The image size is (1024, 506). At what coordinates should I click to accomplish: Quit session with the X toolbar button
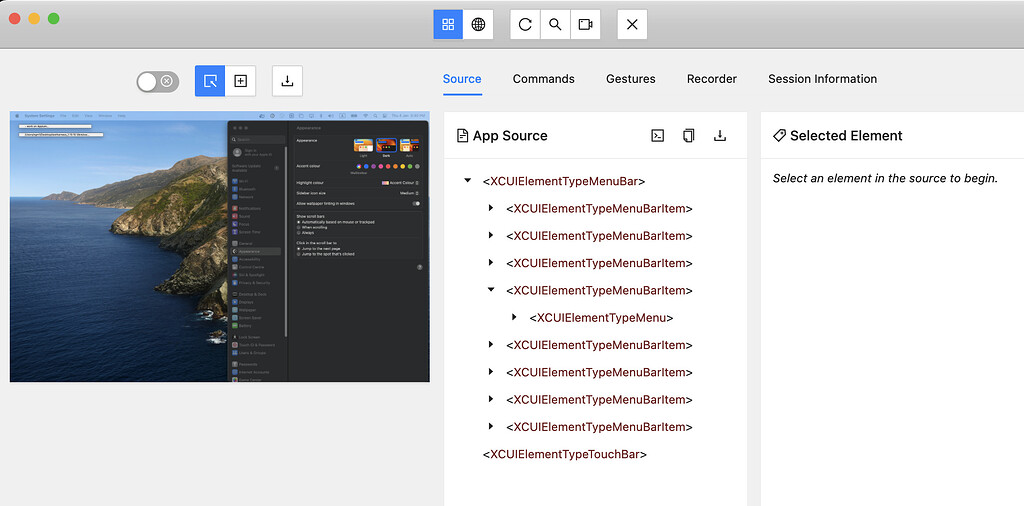[x=632, y=25]
